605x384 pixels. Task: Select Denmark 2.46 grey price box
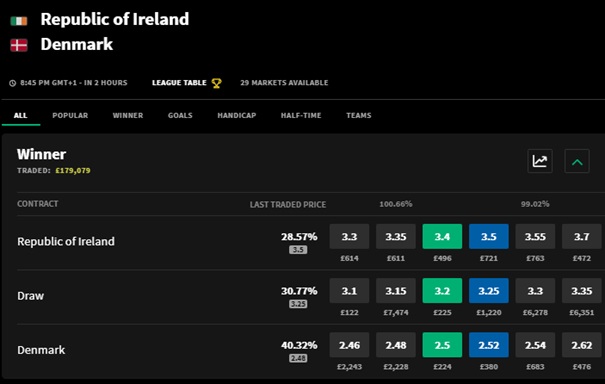click(349, 345)
